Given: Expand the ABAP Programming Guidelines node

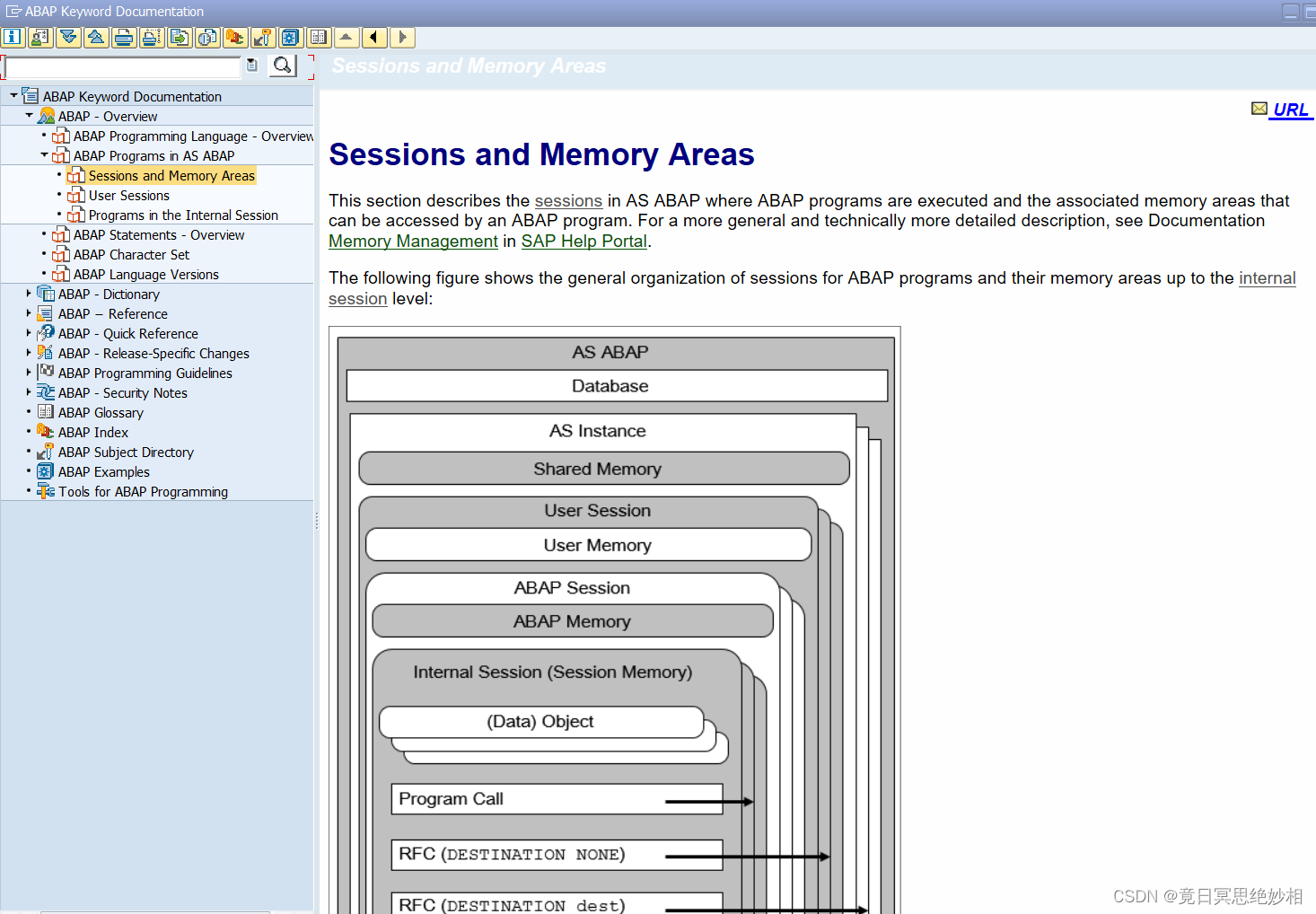Looking at the screenshot, I should click(x=29, y=373).
